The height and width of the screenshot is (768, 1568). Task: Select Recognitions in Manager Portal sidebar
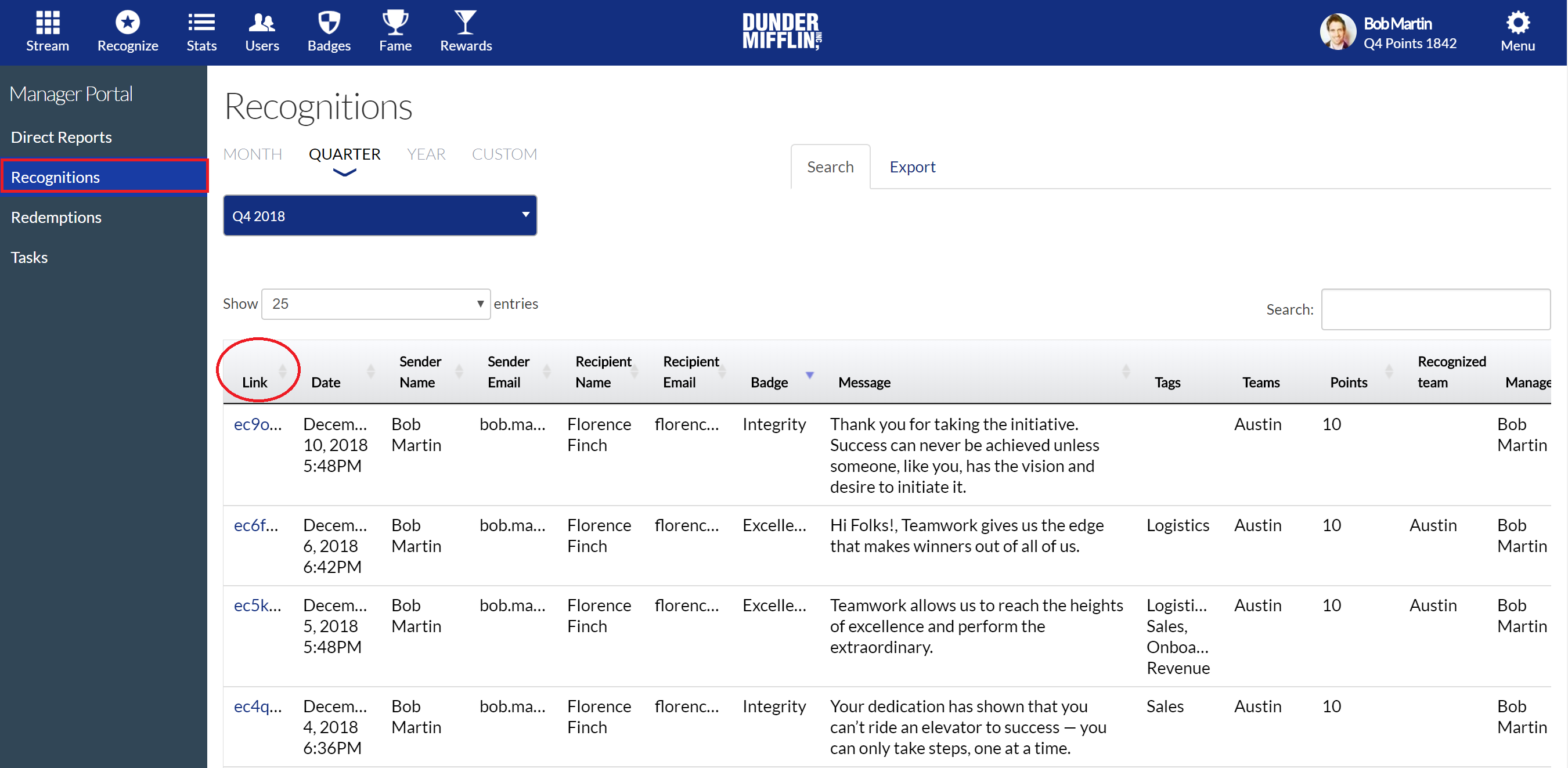(103, 176)
